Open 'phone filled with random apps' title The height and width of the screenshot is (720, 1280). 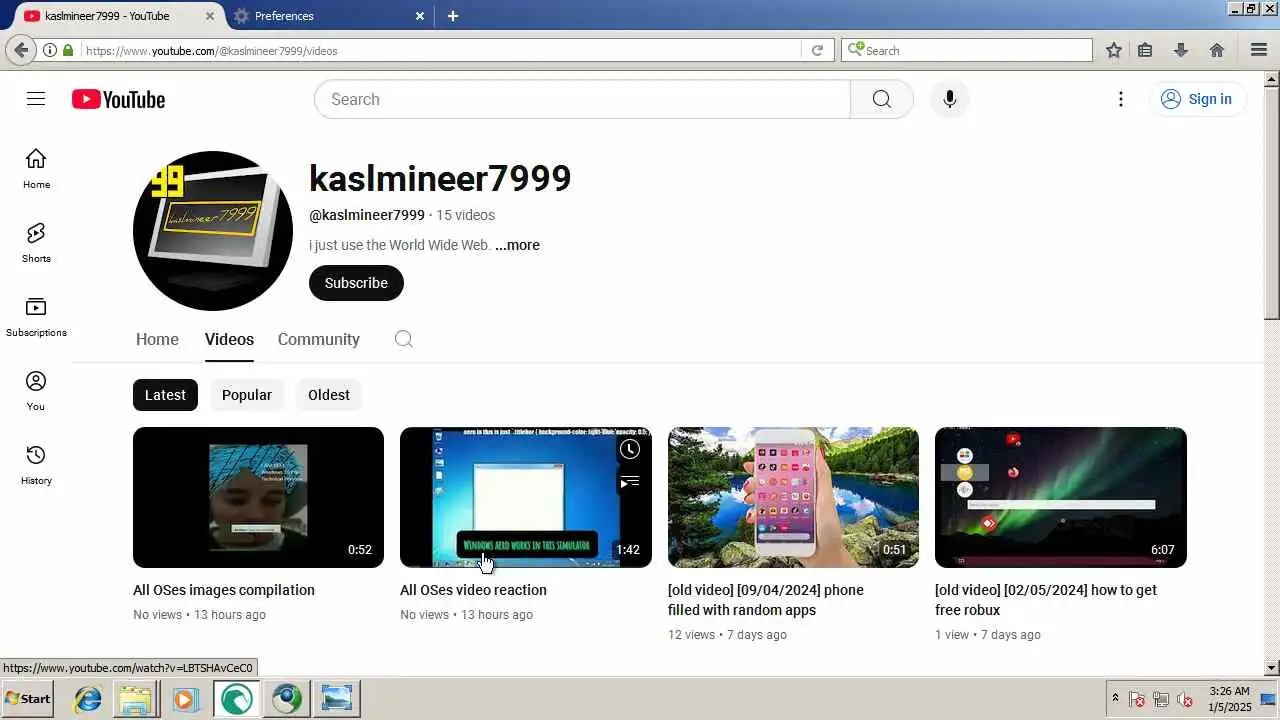tap(766, 600)
